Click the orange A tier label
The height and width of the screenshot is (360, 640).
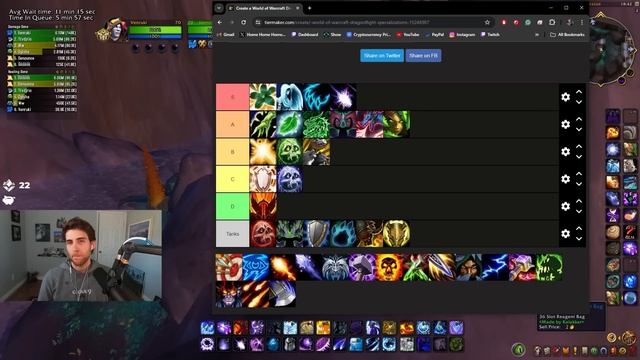click(232, 124)
